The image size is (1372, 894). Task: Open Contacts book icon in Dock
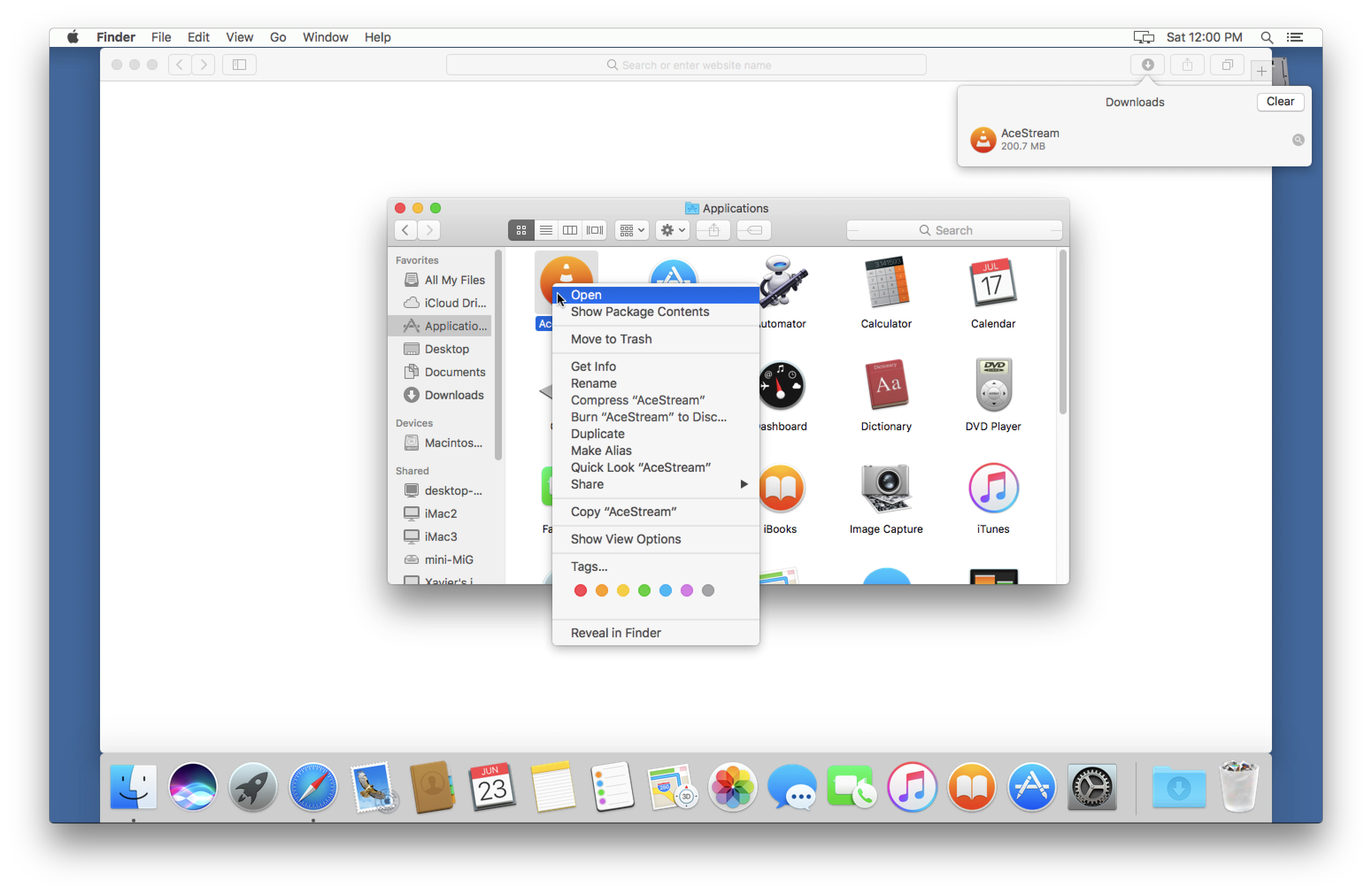pyautogui.click(x=433, y=787)
